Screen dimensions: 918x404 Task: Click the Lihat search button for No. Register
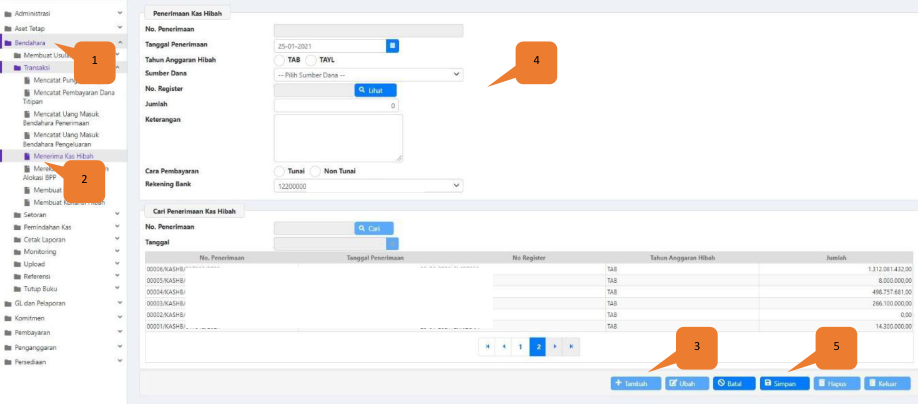coord(375,90)
